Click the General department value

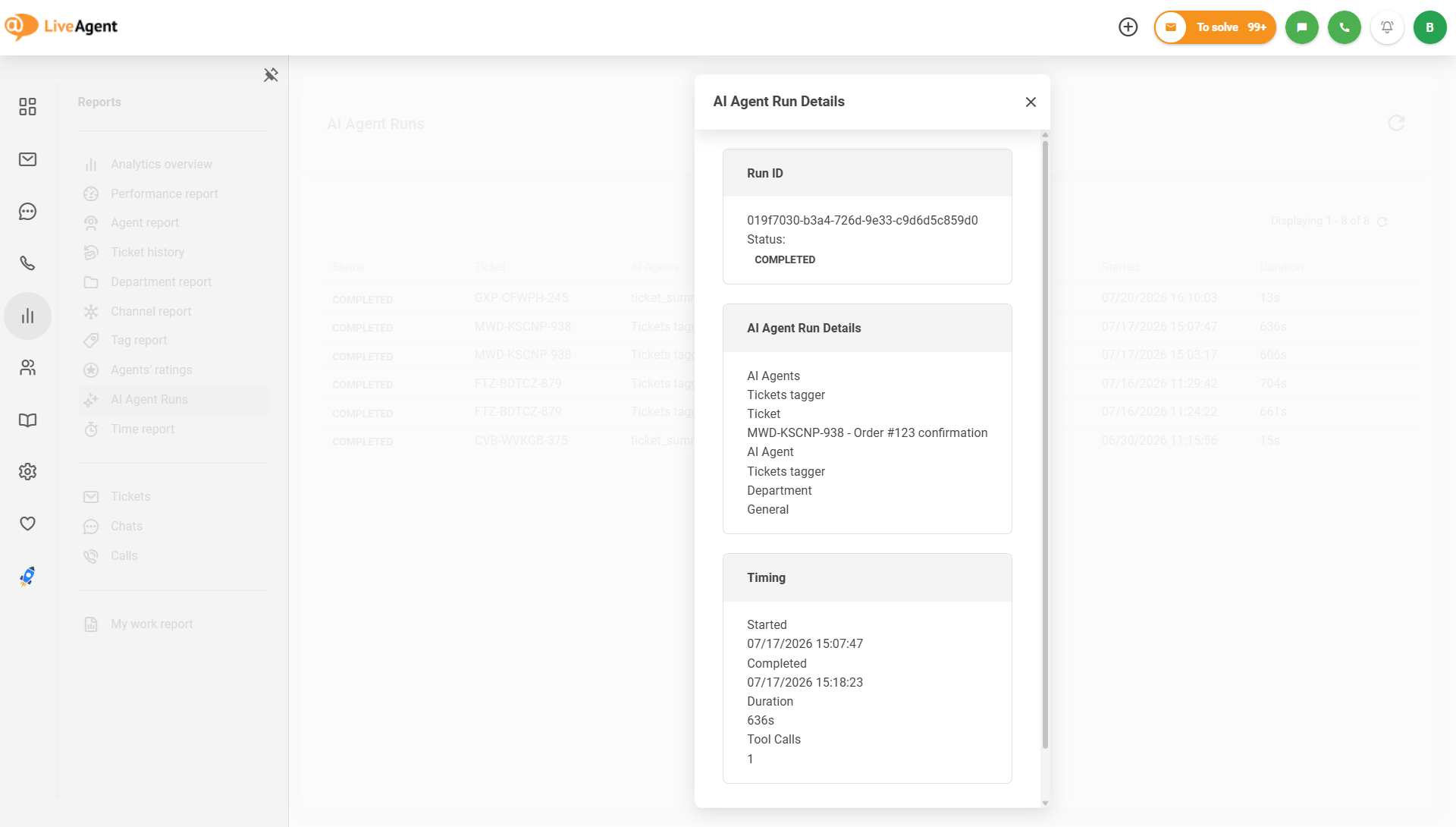coord(767,510)
